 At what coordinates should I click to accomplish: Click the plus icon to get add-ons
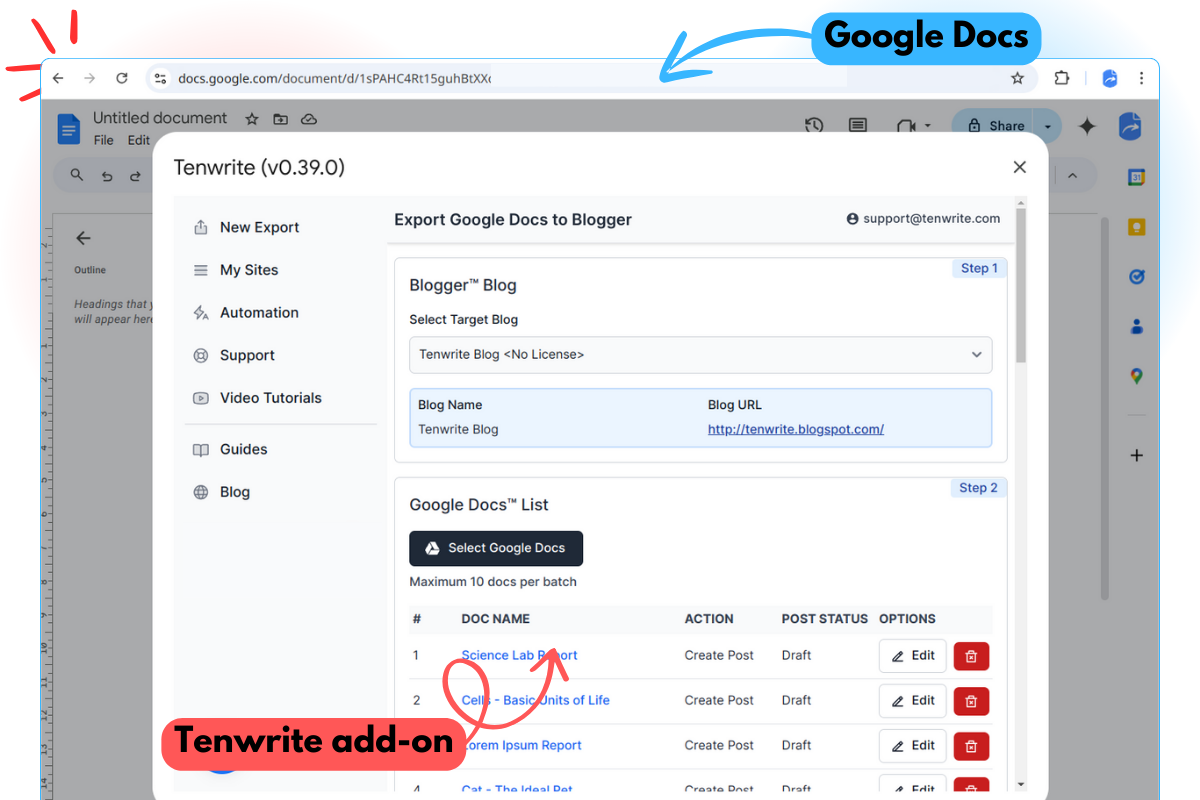[1136, 455]
